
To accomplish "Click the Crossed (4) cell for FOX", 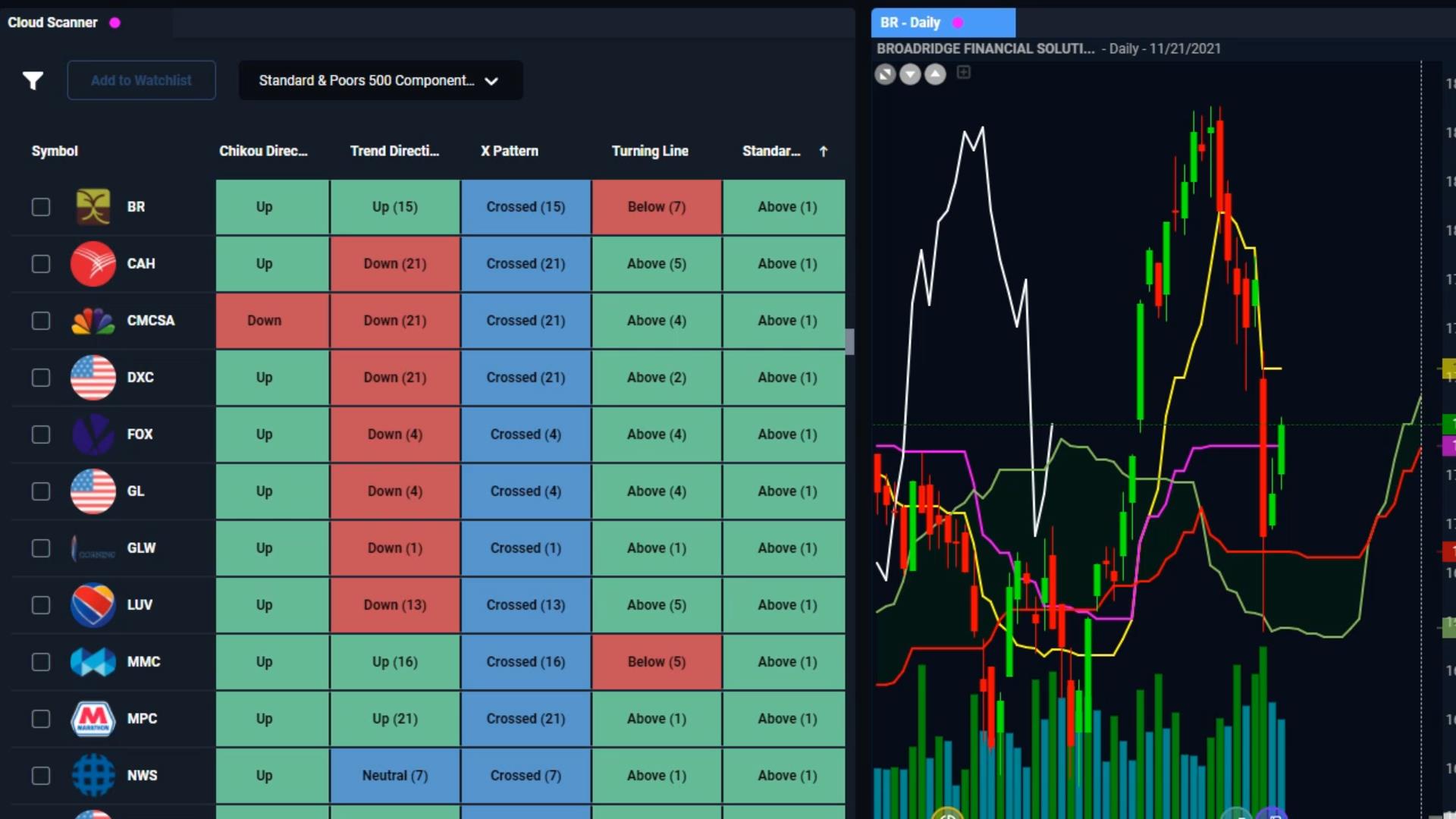I will coord(526,435).
